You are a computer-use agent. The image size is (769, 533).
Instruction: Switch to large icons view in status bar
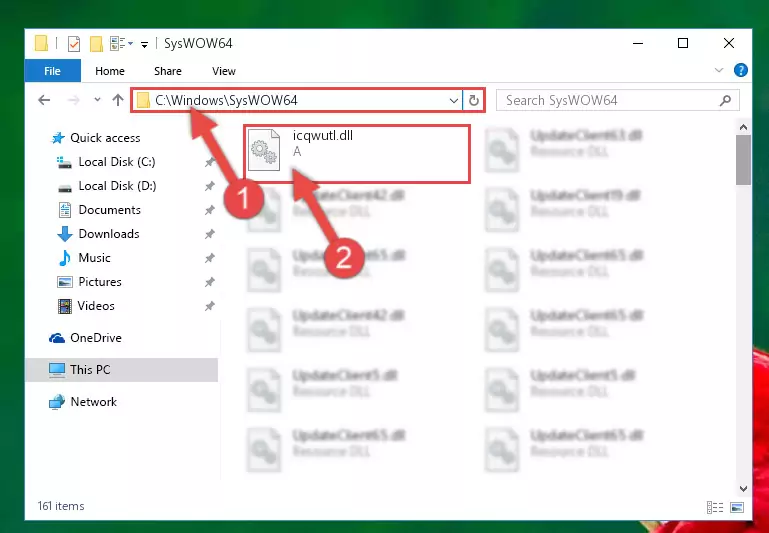pos(737,508)
